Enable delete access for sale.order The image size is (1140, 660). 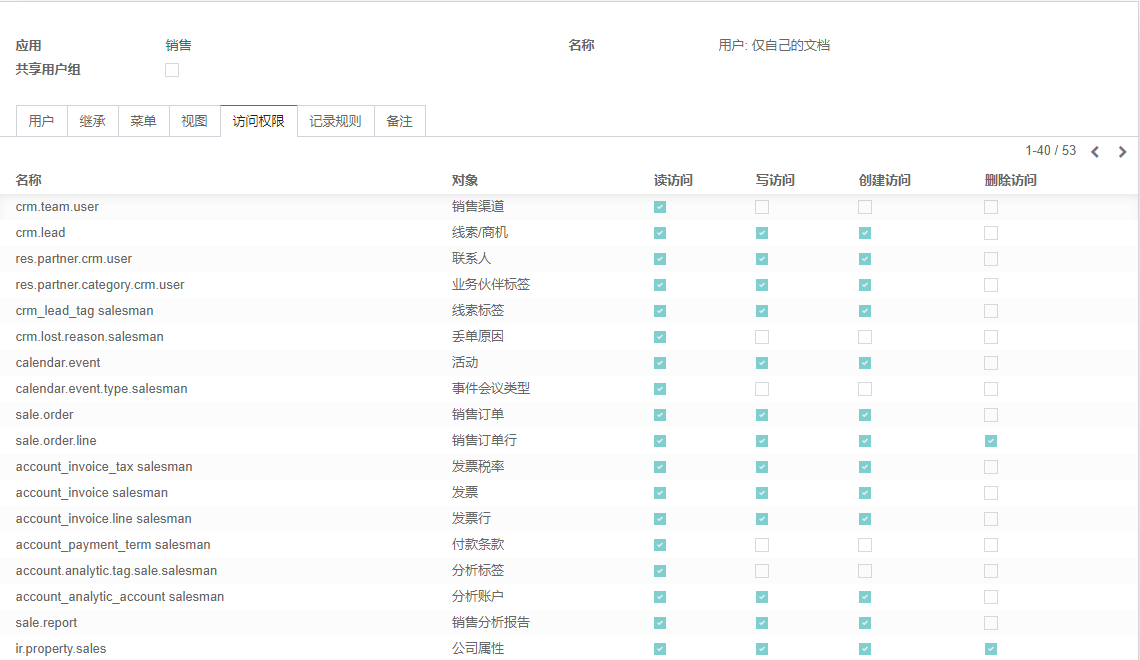pyautogui.click(x=991, y=414)
